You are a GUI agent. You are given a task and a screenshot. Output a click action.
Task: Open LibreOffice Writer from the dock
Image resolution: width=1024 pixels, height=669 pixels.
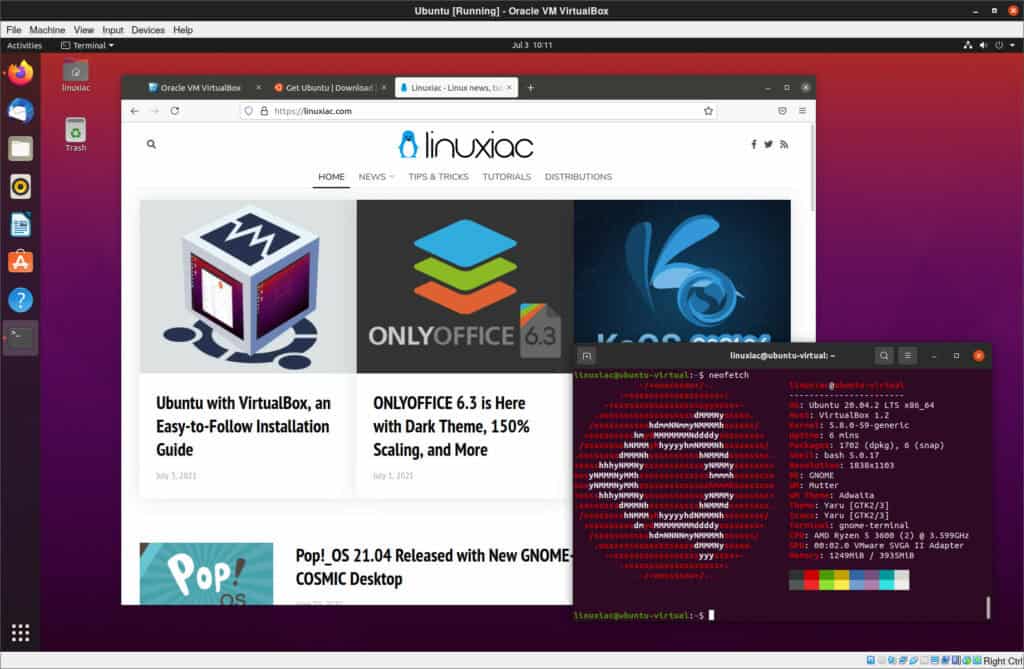20,225
